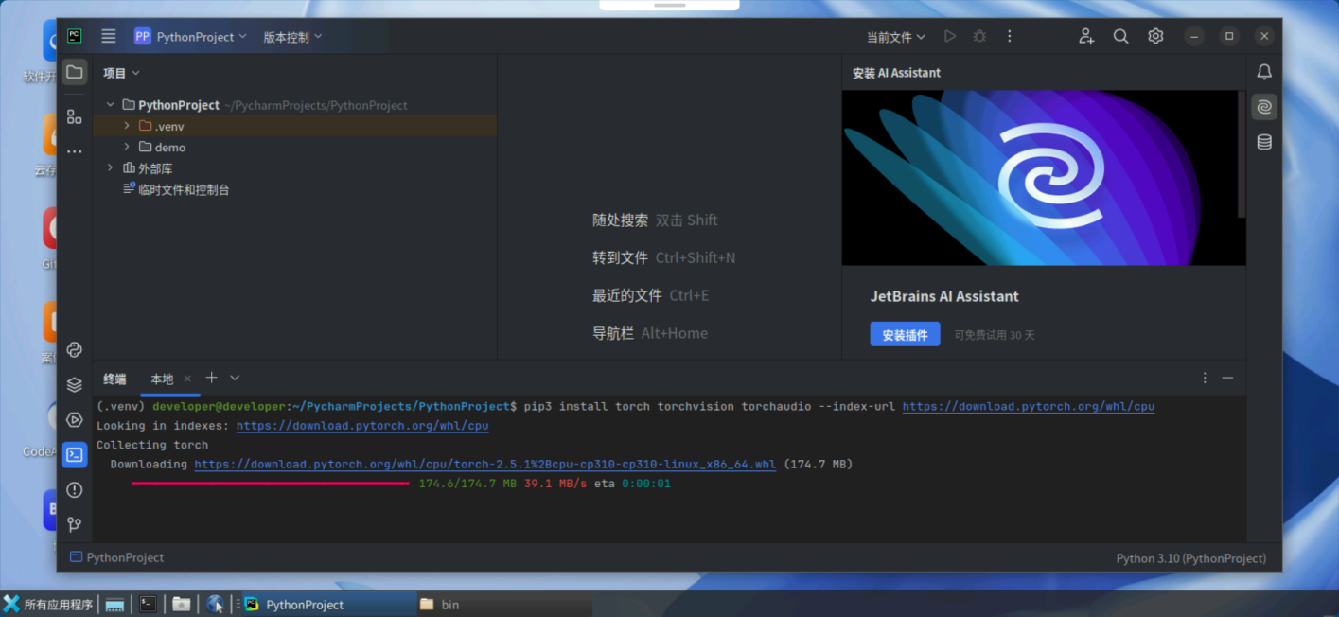Collapse the PythonProject root node
1339x617 pixels.
coord(111,105)
